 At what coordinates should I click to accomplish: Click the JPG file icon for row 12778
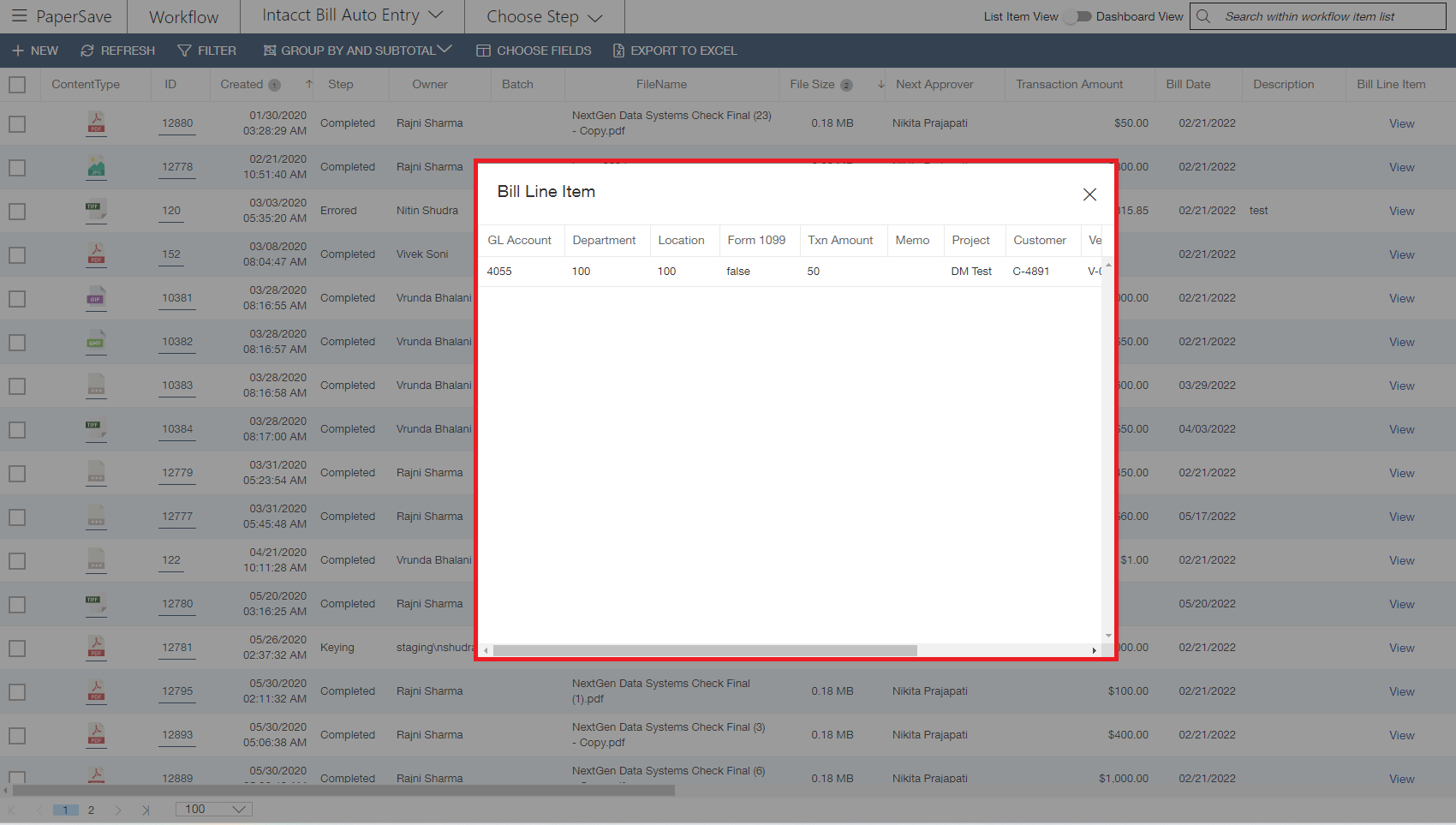(97, 166)
